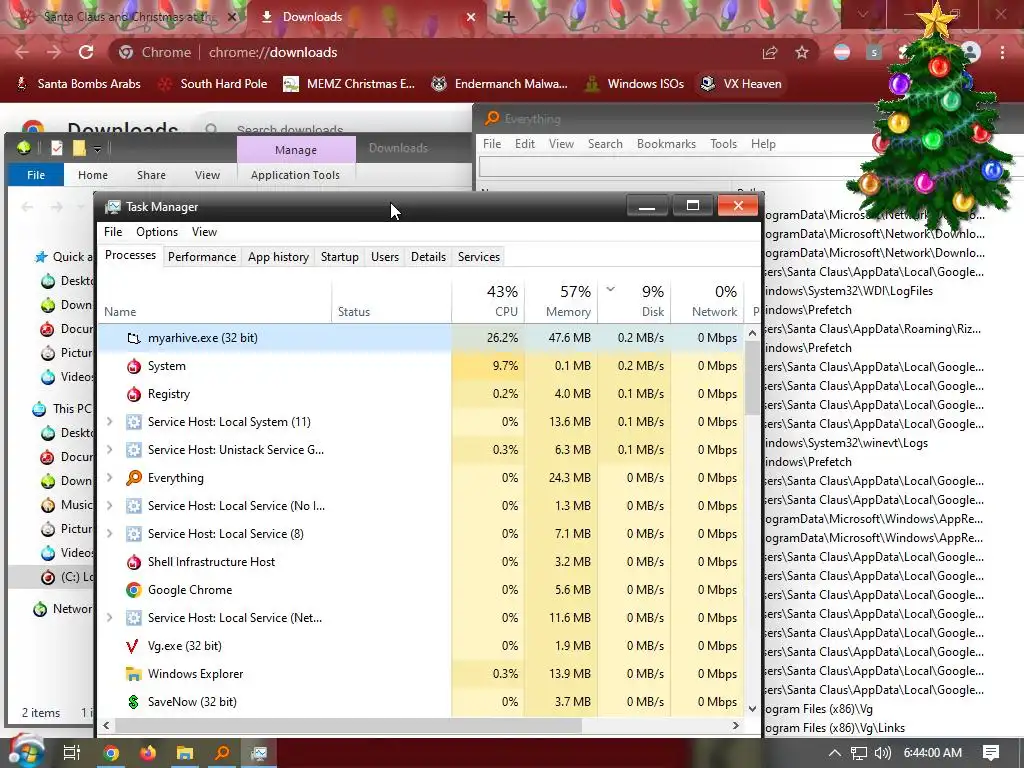Open Chrome share page icon
The height and width of the screenshot is (768, 1024).
(x=770, y=52)
